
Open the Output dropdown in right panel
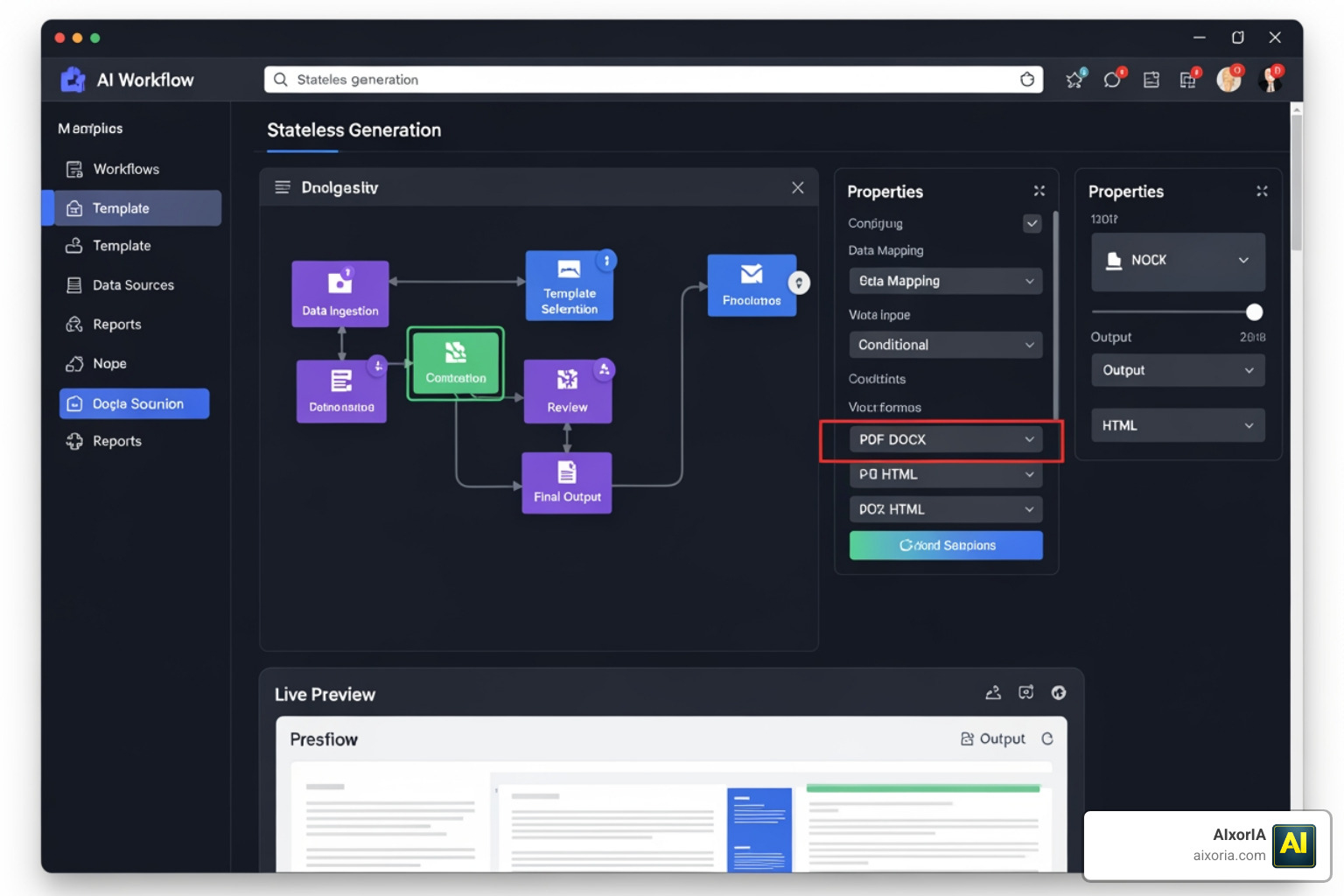pos(1178,370)
